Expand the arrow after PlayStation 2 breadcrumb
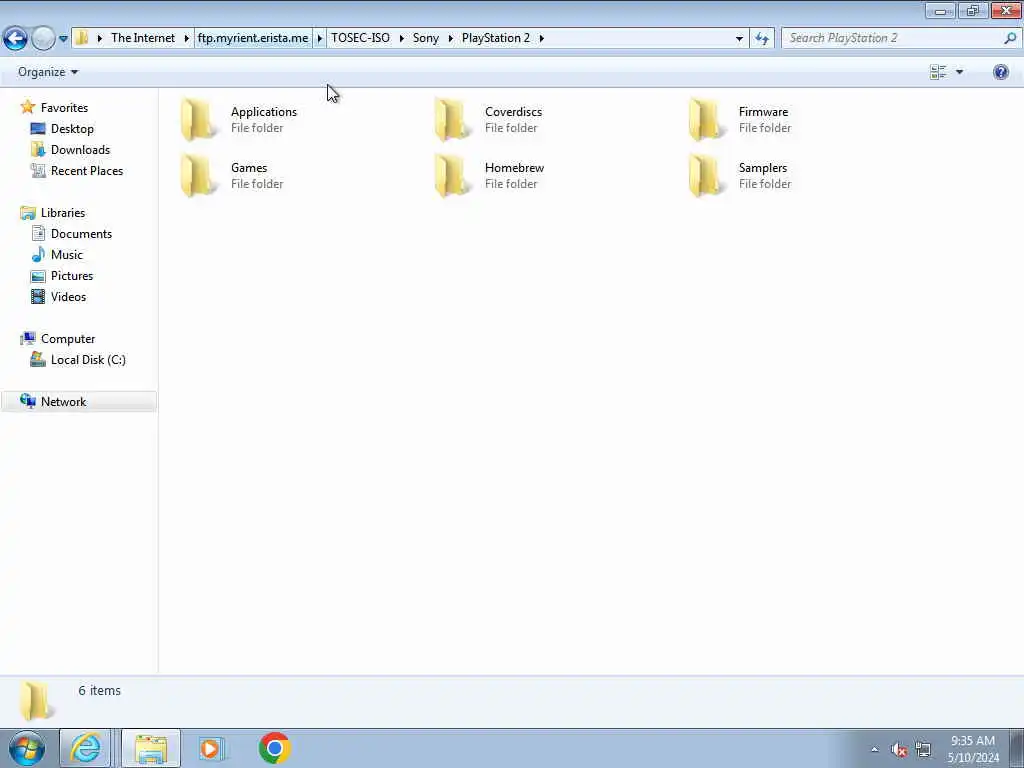Viewport: 1024px width, 768px height. [541, 39]
